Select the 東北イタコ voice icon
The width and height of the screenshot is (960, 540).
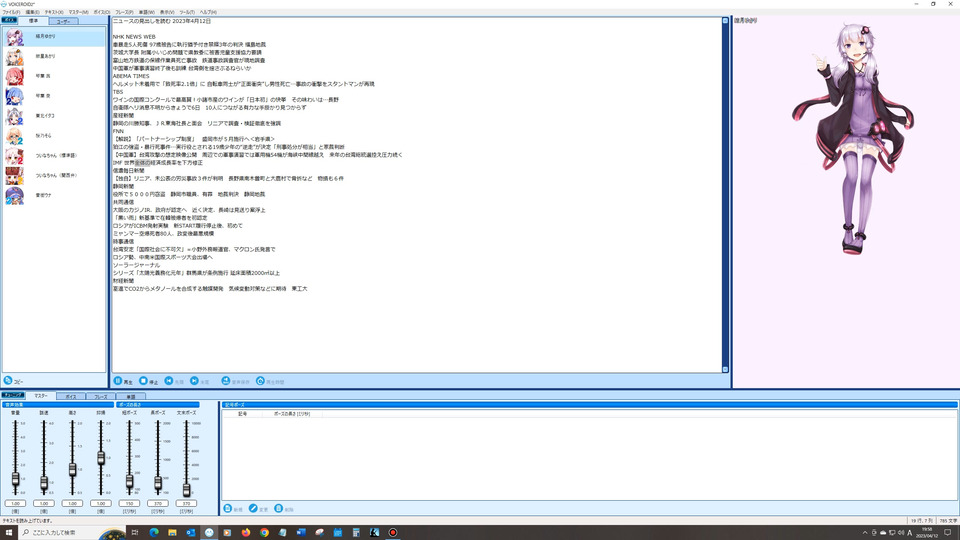point(15,116)
